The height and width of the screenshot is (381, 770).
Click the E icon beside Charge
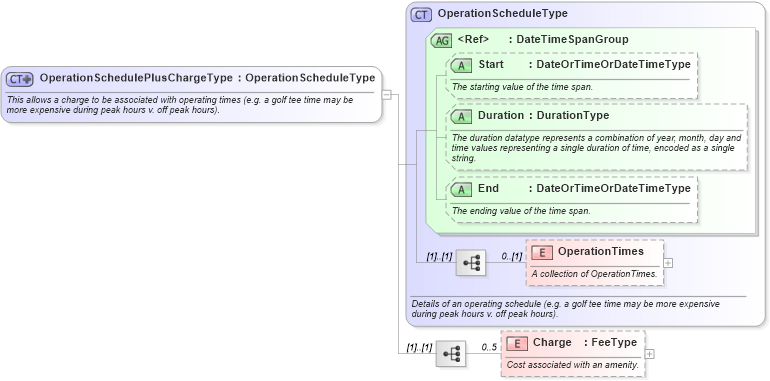517,343
